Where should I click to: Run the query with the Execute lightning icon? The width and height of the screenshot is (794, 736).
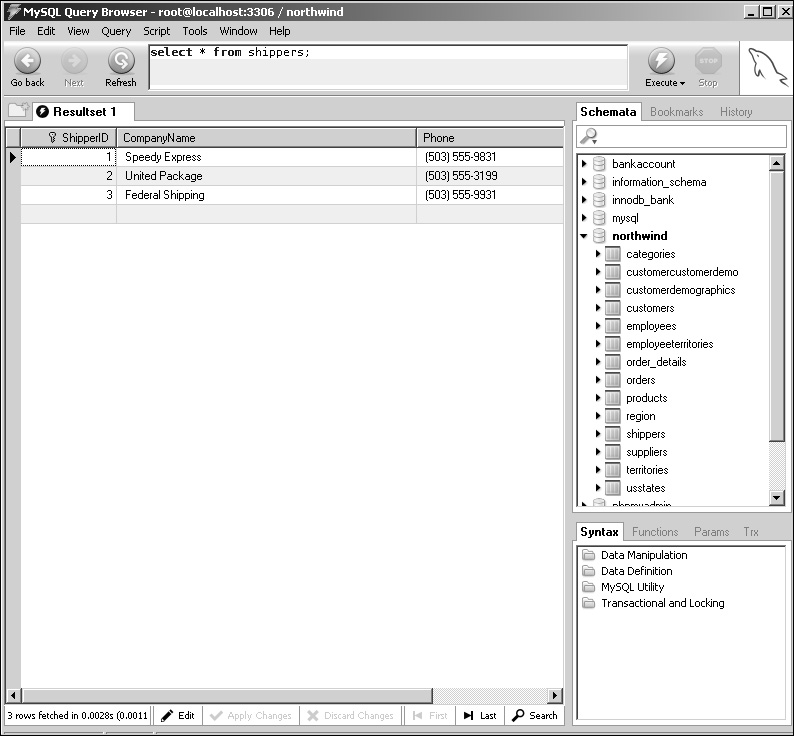661,61
